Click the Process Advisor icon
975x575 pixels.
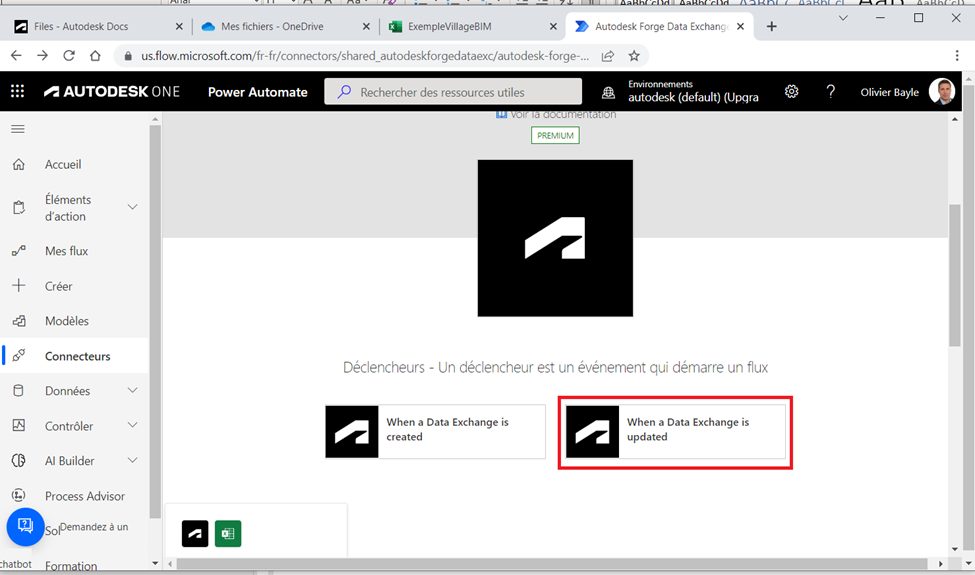19,495
